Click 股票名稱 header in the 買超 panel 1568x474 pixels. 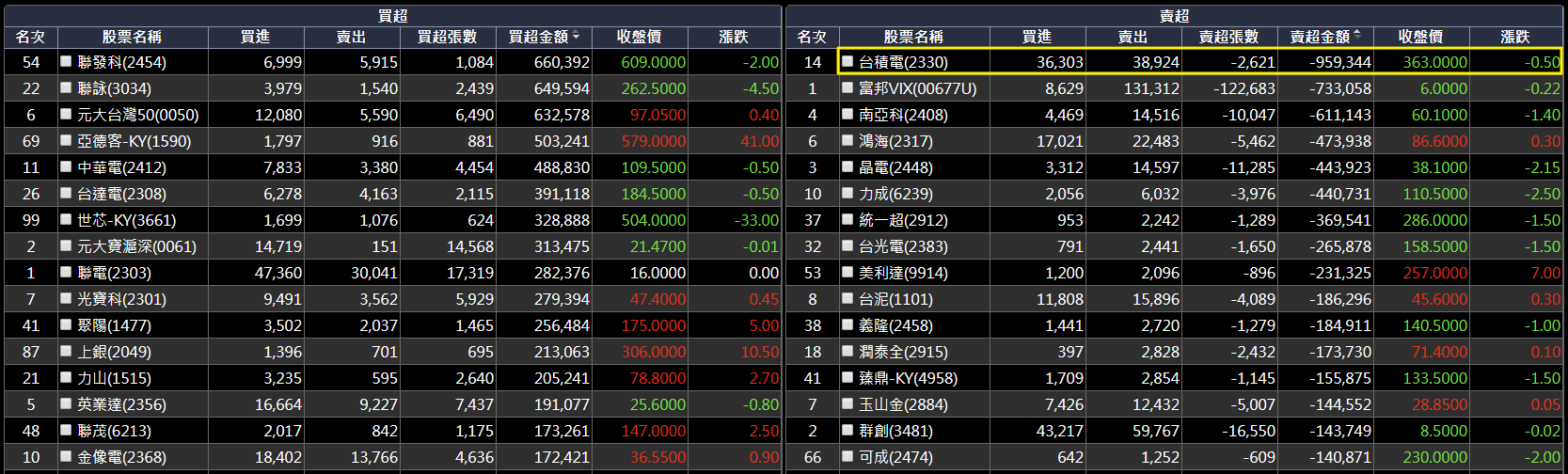(x=133, y=37)
